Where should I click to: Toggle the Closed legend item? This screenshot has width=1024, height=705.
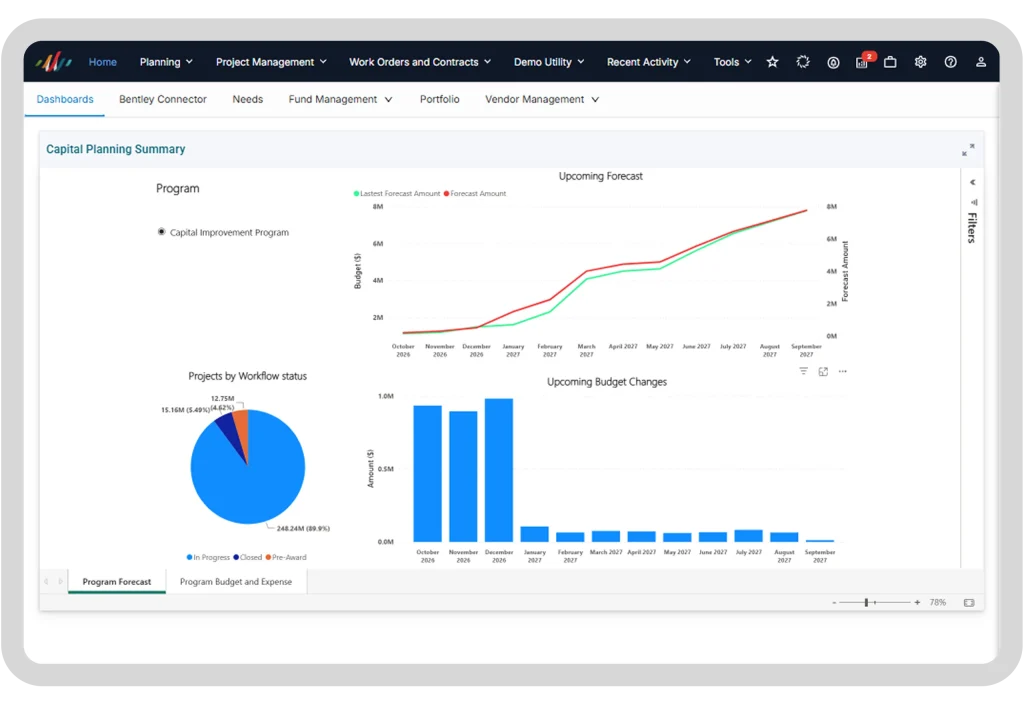coord(248,557)
